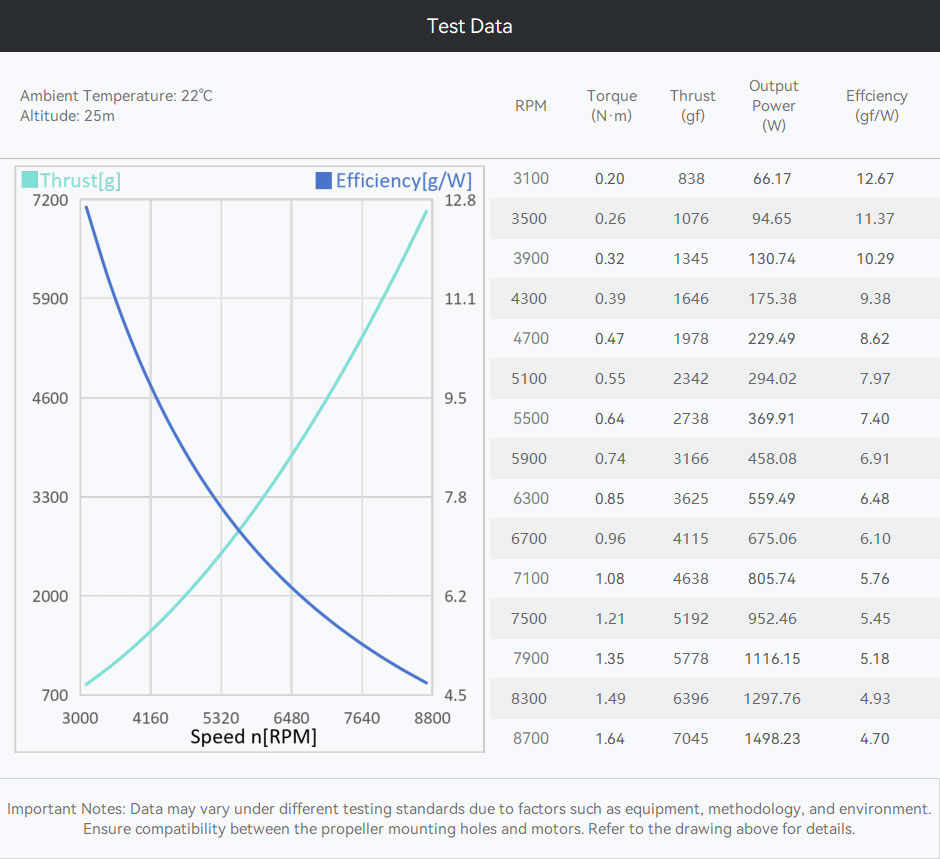Select the thrust value 838

coord(691,179)
